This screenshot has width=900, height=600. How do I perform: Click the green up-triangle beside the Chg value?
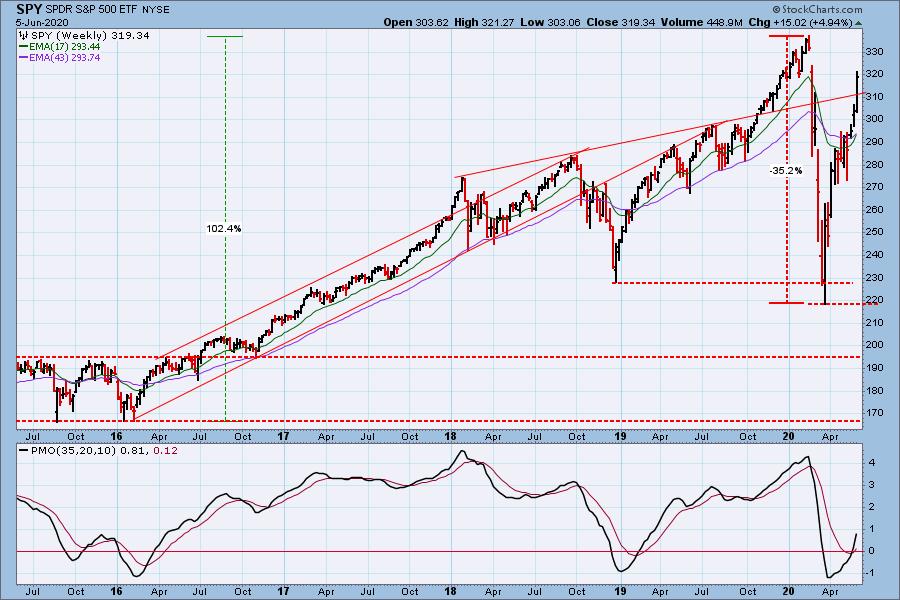[858, 23]
